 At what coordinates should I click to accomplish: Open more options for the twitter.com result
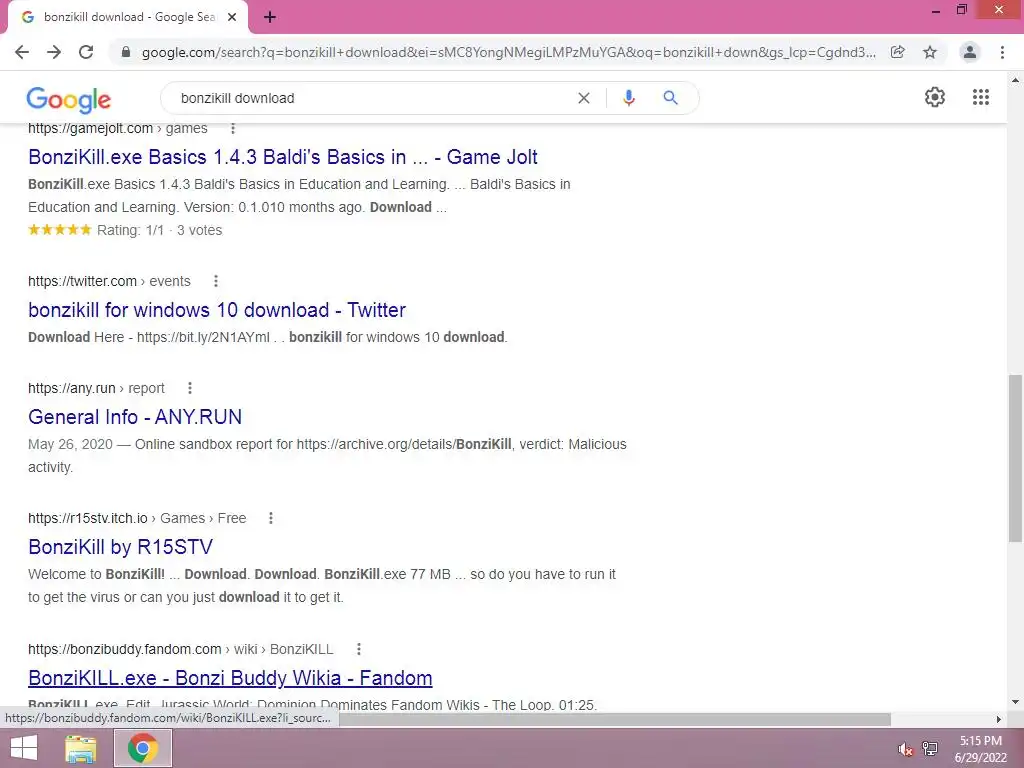pos(216,281)
